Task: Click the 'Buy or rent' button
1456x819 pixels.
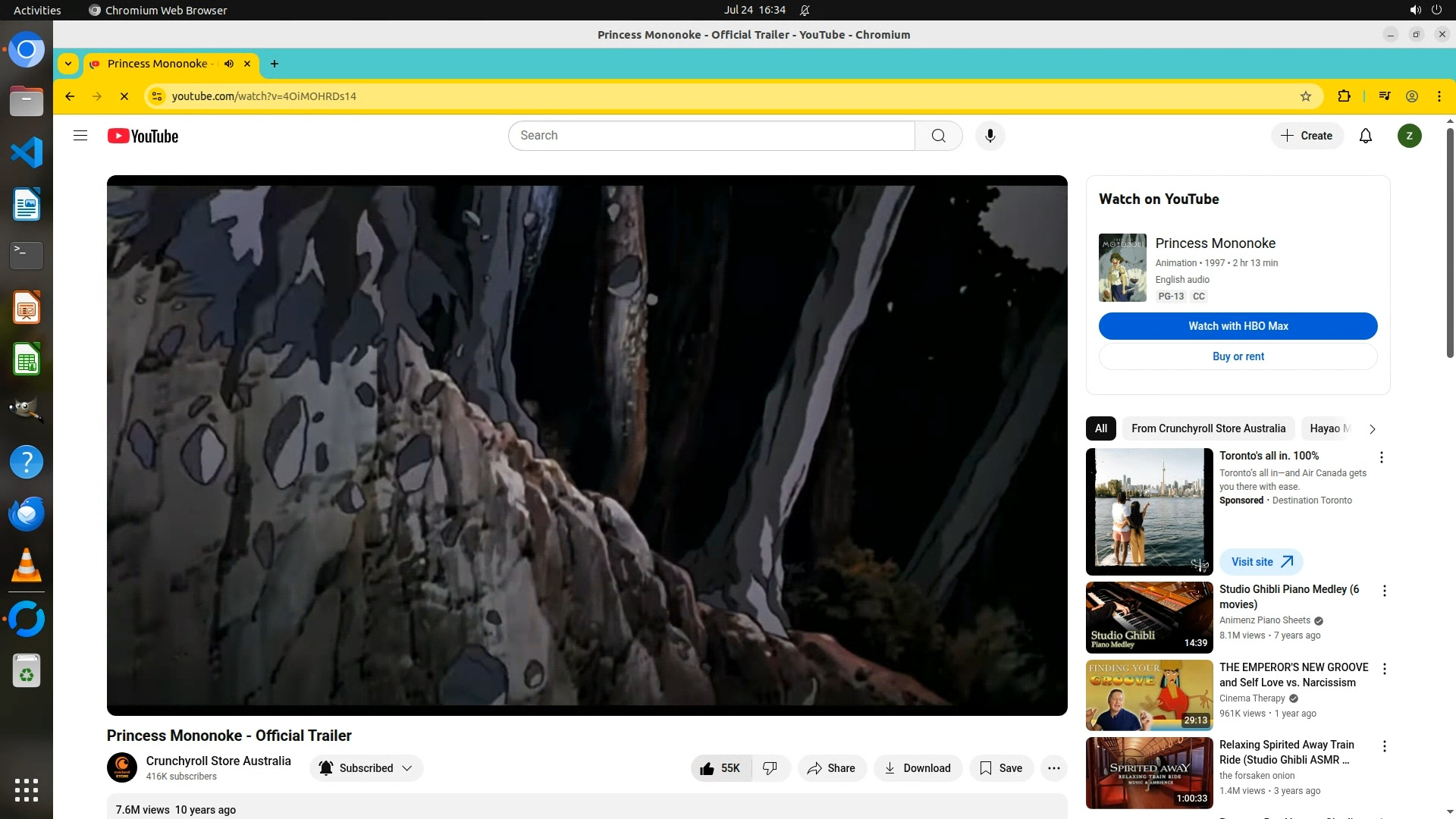Action: (x=1238, y=356)
